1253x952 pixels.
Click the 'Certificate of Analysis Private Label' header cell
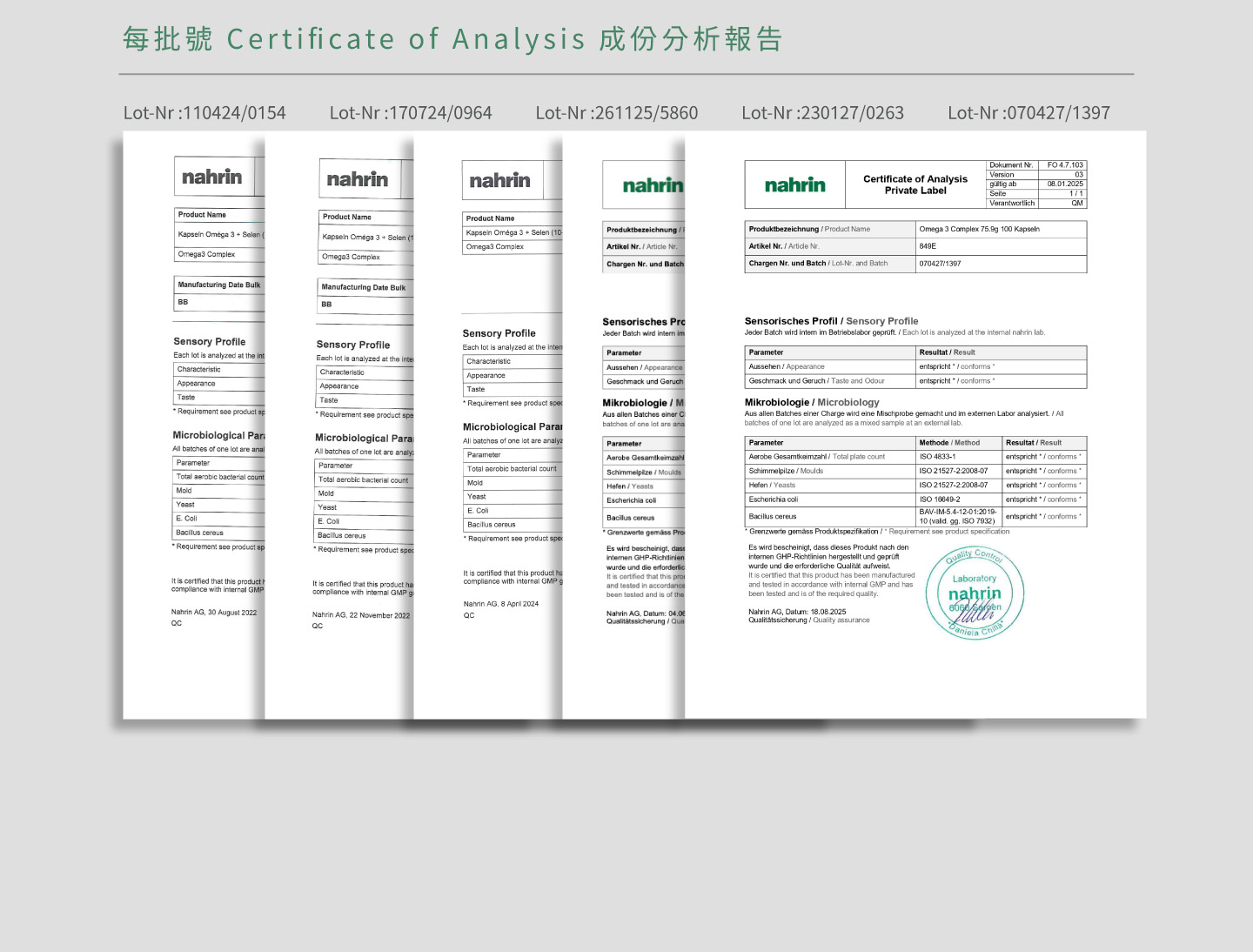tap(915, 184)
